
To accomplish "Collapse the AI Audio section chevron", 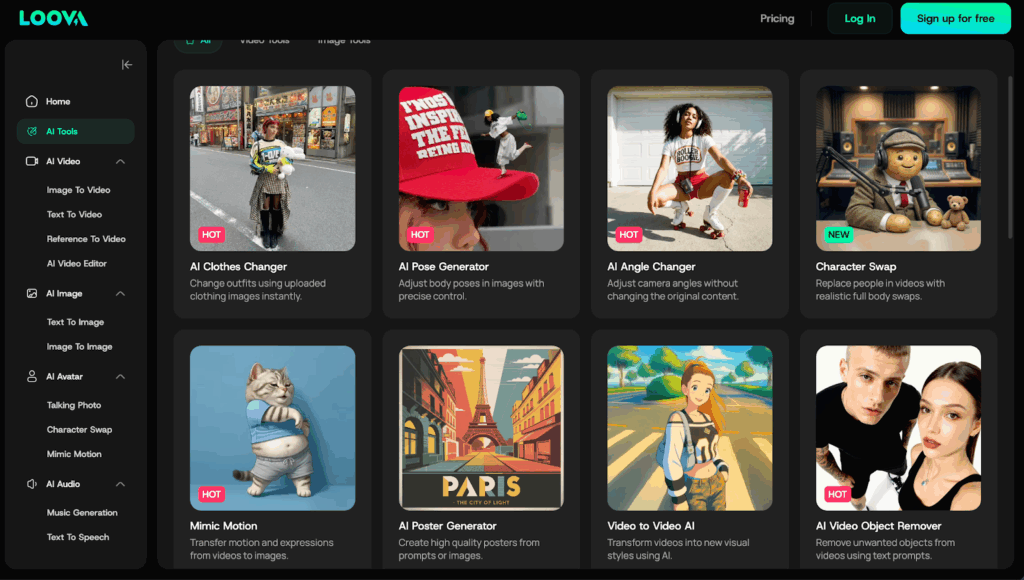I will point(120,484).
